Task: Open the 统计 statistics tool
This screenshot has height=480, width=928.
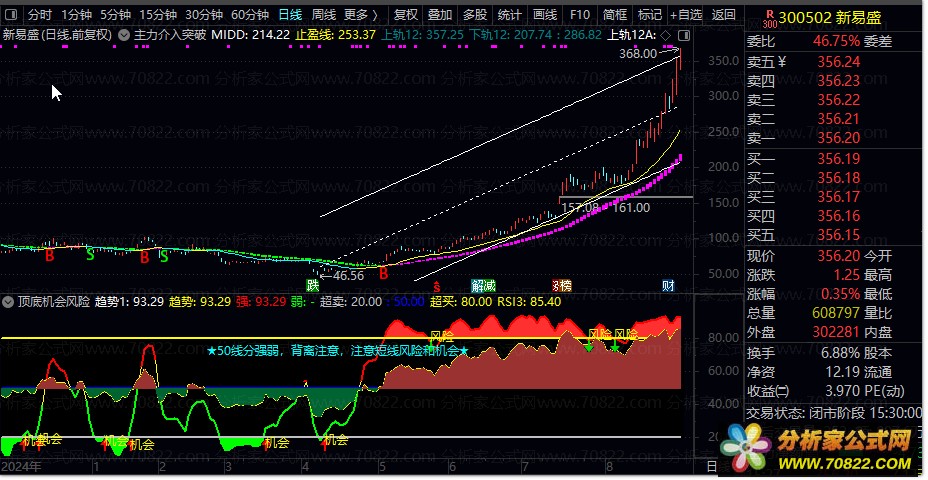Action: [x=510, y=15]
